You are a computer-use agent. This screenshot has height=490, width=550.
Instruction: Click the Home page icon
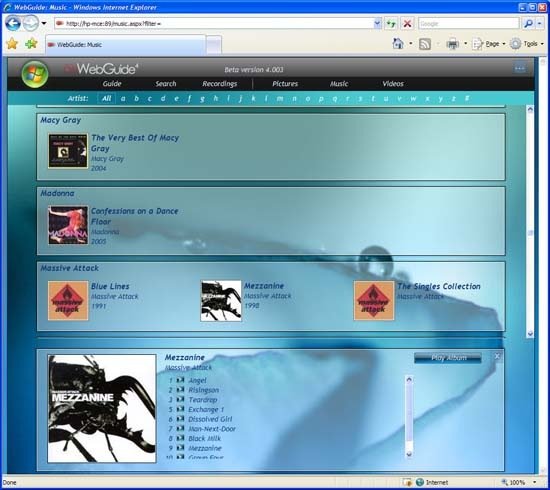398,43
